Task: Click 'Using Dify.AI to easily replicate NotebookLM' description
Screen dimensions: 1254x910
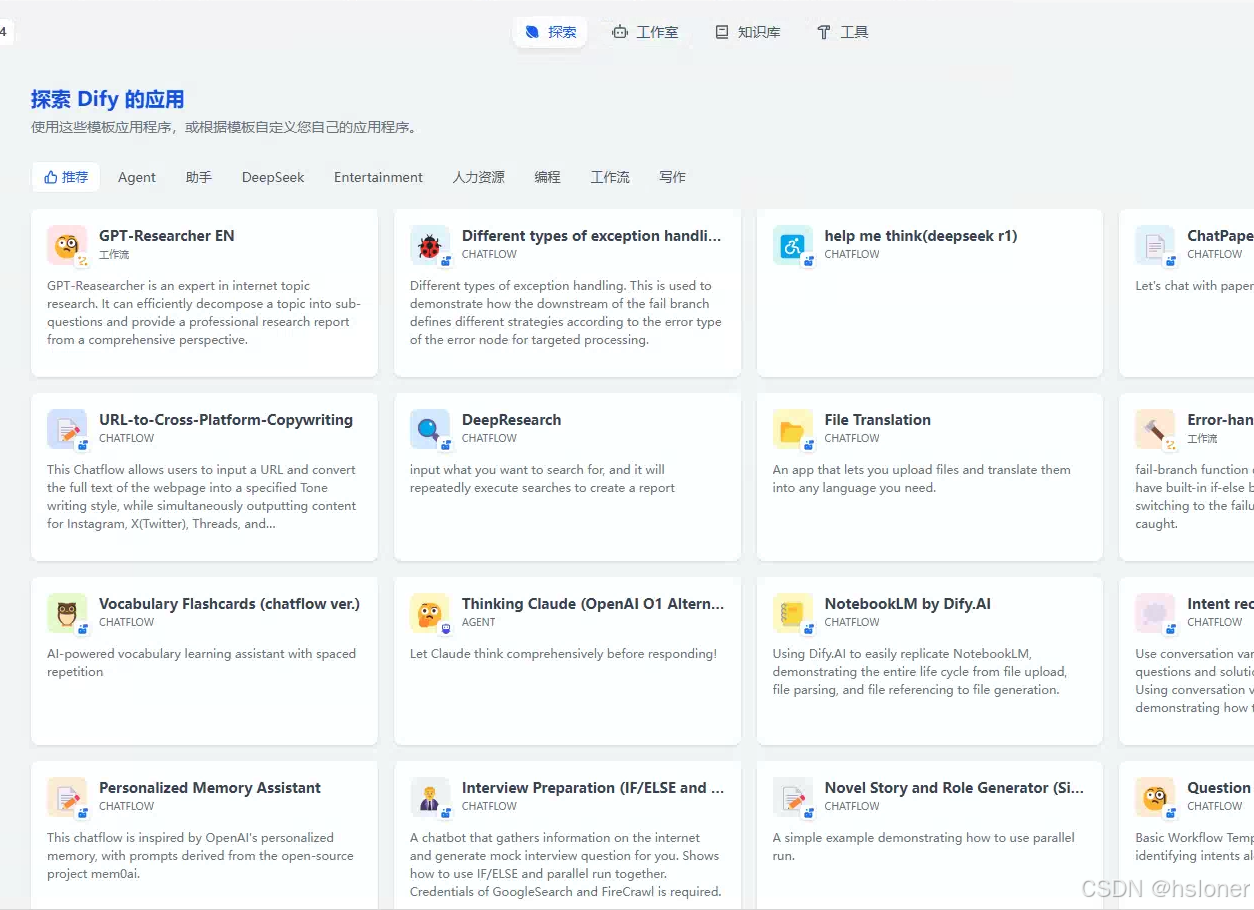Action: click(920, 672)
